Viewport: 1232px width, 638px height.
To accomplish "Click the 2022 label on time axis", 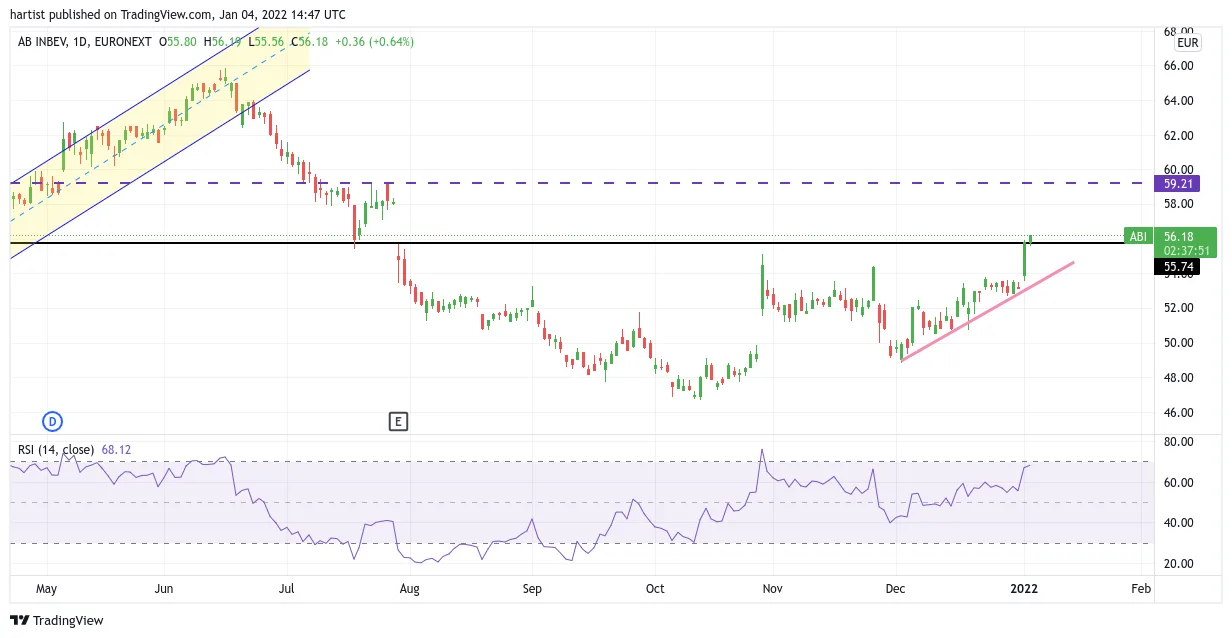I will click(x=1024, y=589).
